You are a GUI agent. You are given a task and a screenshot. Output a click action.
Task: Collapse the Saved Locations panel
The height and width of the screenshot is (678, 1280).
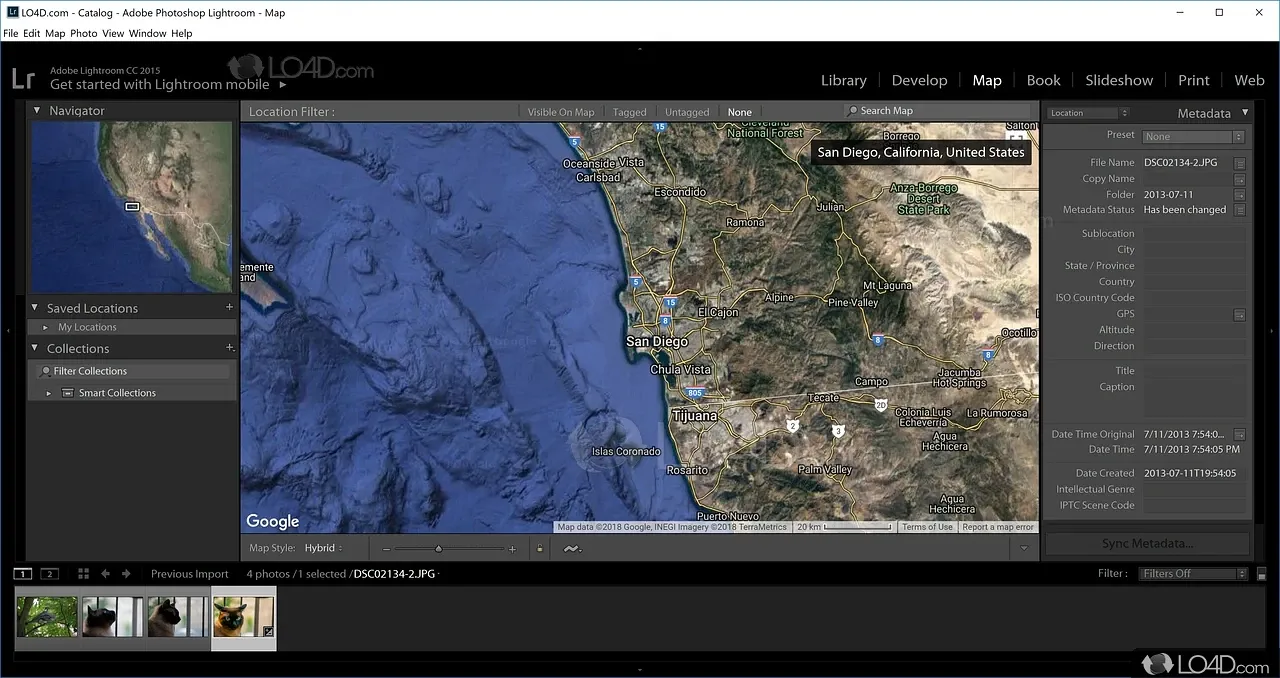click(35, 308)
